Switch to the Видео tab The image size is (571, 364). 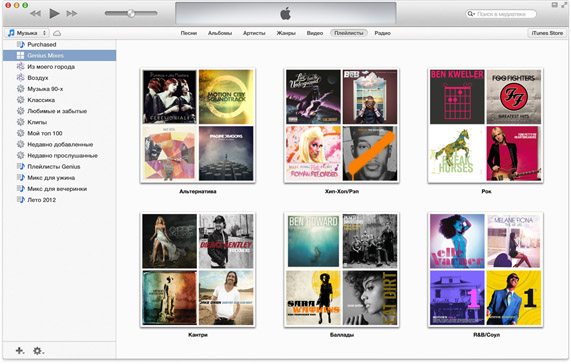coord(315,33)
